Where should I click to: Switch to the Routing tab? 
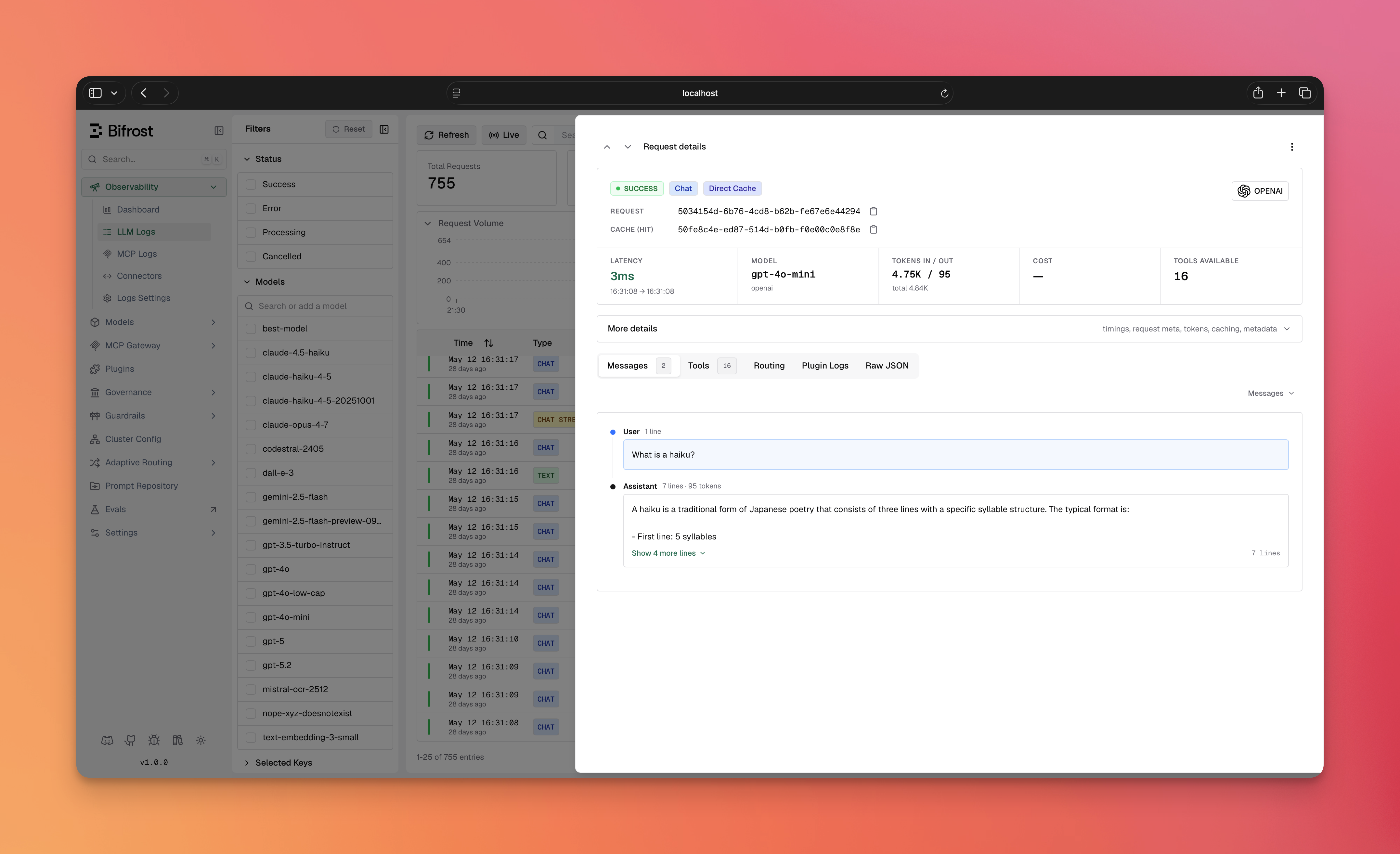(x=769, y=365)
